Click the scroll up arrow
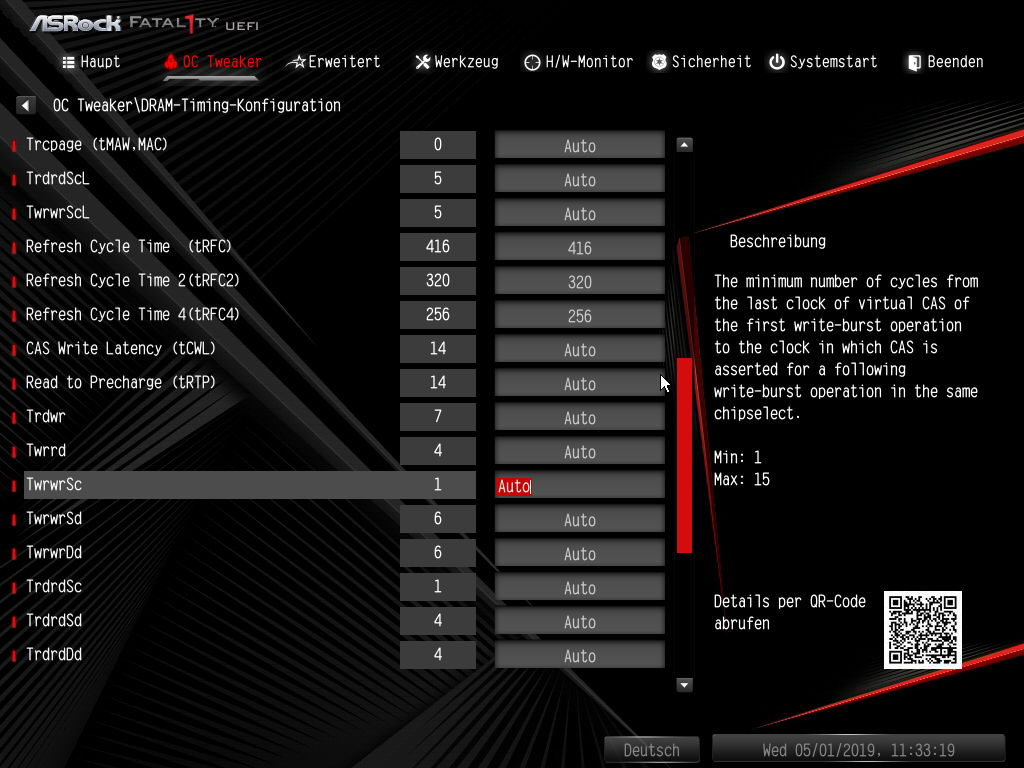This screenshot has width=1024, height=768. (x=684, y=145)
